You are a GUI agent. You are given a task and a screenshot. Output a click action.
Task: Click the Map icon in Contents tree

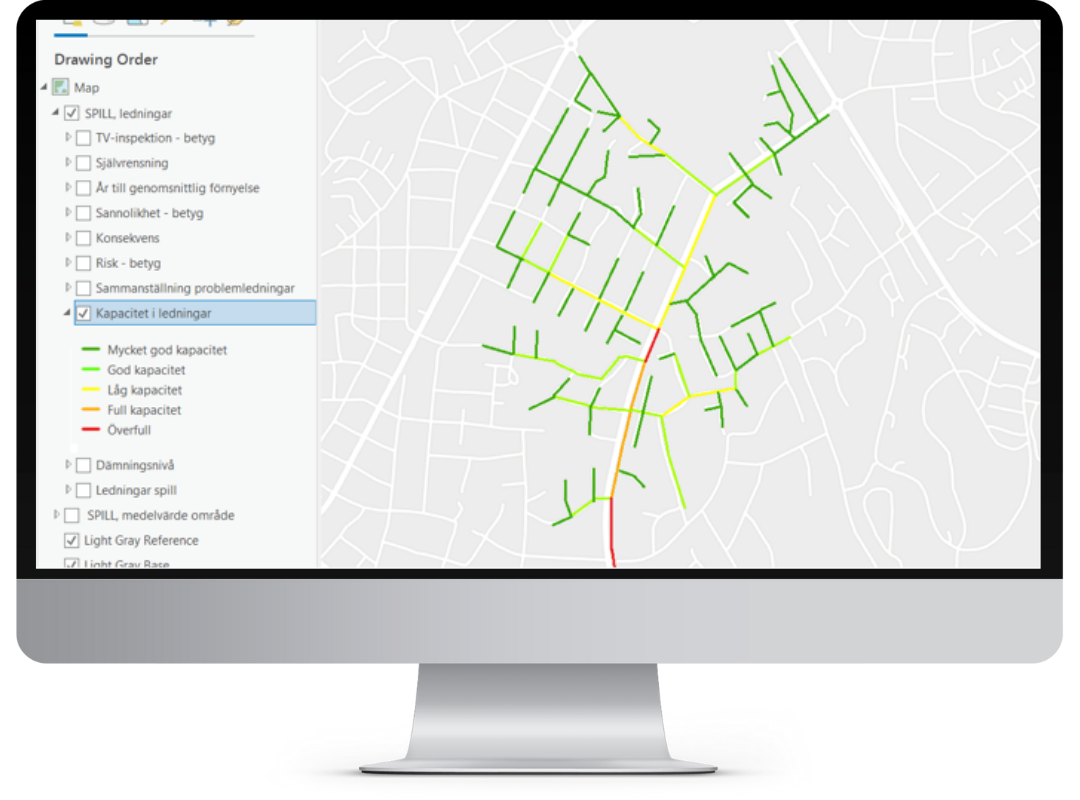pos(61,88)
